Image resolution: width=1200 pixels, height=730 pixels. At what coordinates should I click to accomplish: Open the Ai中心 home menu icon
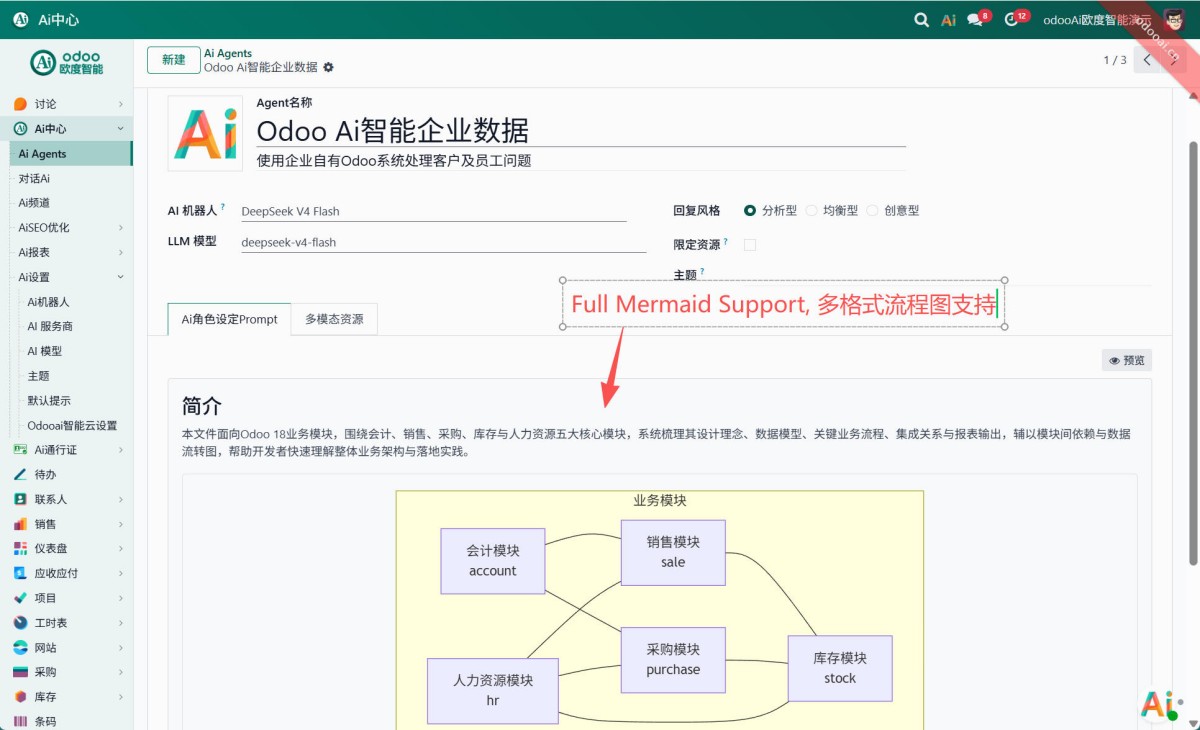coord(20,19)
